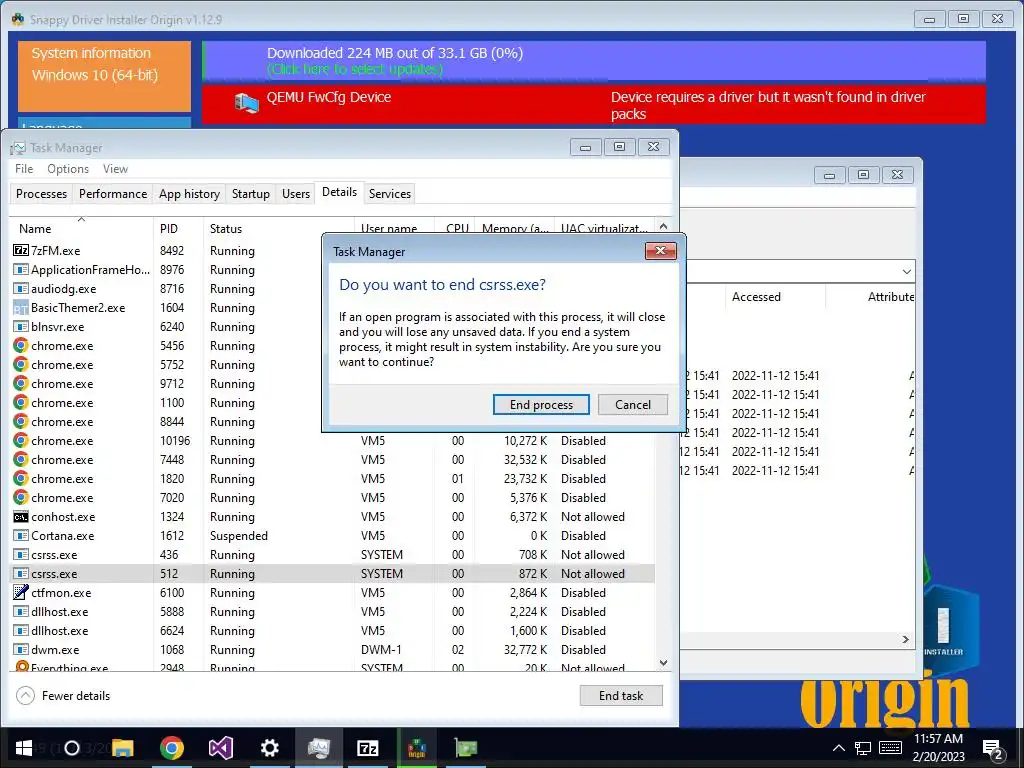Select the Details tab

(x=340, y=192)
